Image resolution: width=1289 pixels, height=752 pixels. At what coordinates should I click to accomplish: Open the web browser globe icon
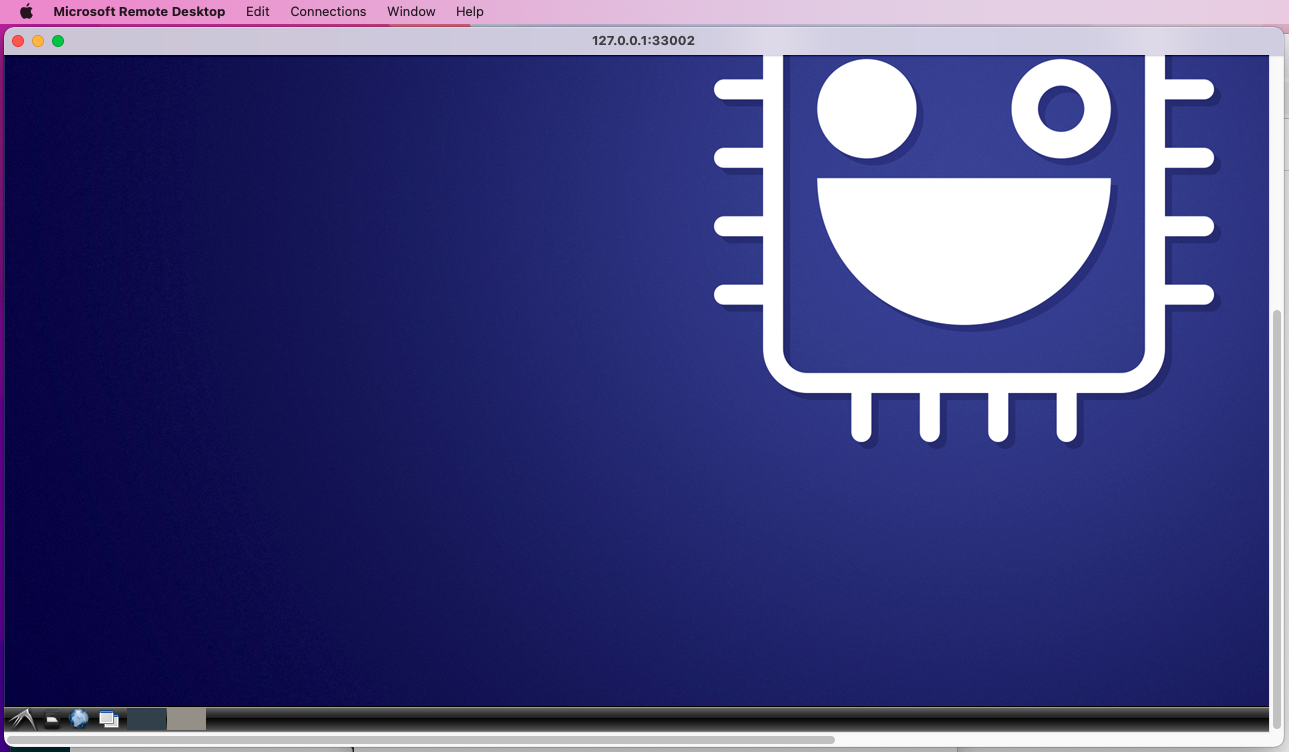click(79, 719)
